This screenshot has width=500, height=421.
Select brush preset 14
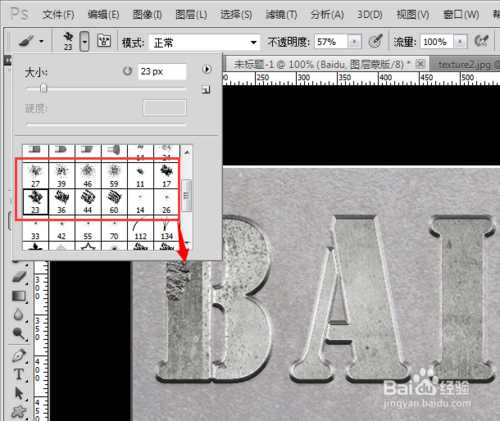pyautogui.click(x=140, y=202)
